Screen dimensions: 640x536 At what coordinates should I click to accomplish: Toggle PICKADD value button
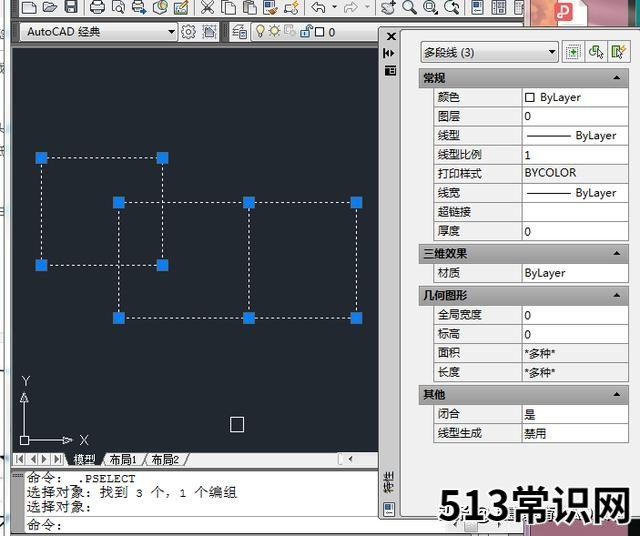pos(573,52)
